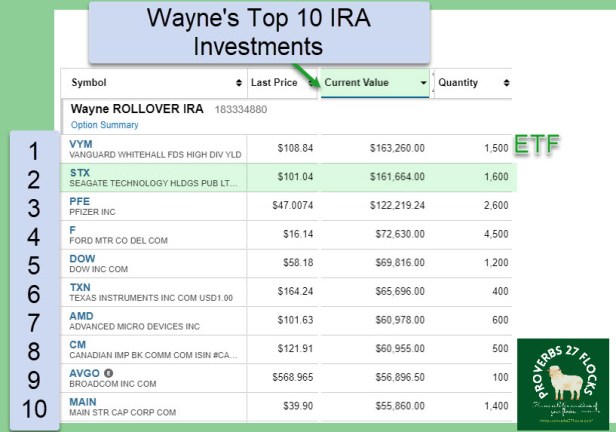
Task: Select the STX Seagate ticker link
Action: pyautogui.click(x=79, y=172)
